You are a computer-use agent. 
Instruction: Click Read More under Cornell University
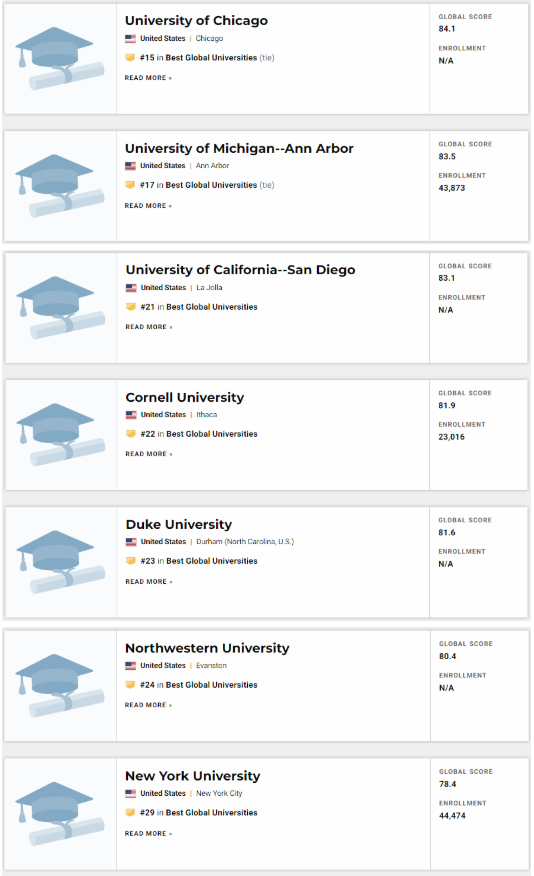pyautogui.click(x=149, y=454)
